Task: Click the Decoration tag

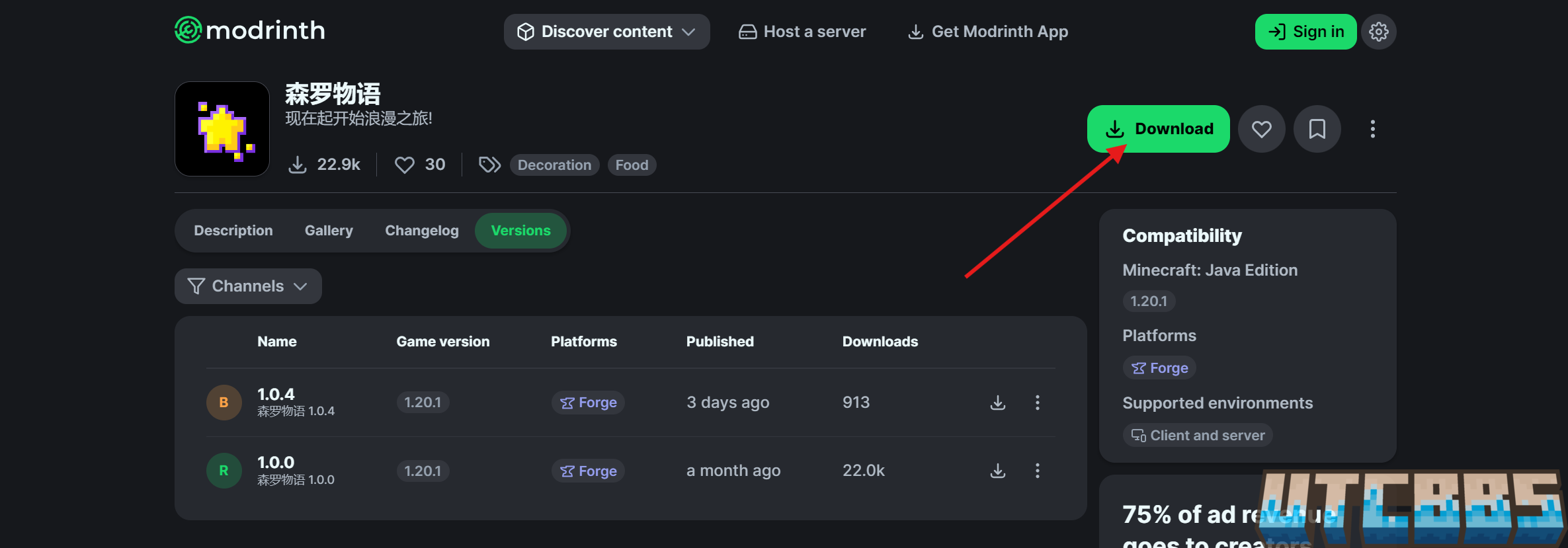Action: point(554,165)
